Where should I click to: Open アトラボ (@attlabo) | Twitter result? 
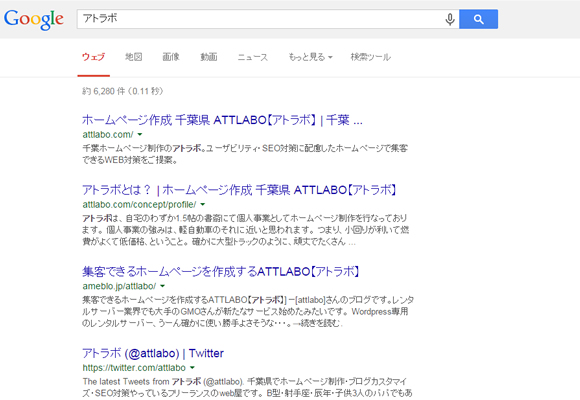[153, 353]
